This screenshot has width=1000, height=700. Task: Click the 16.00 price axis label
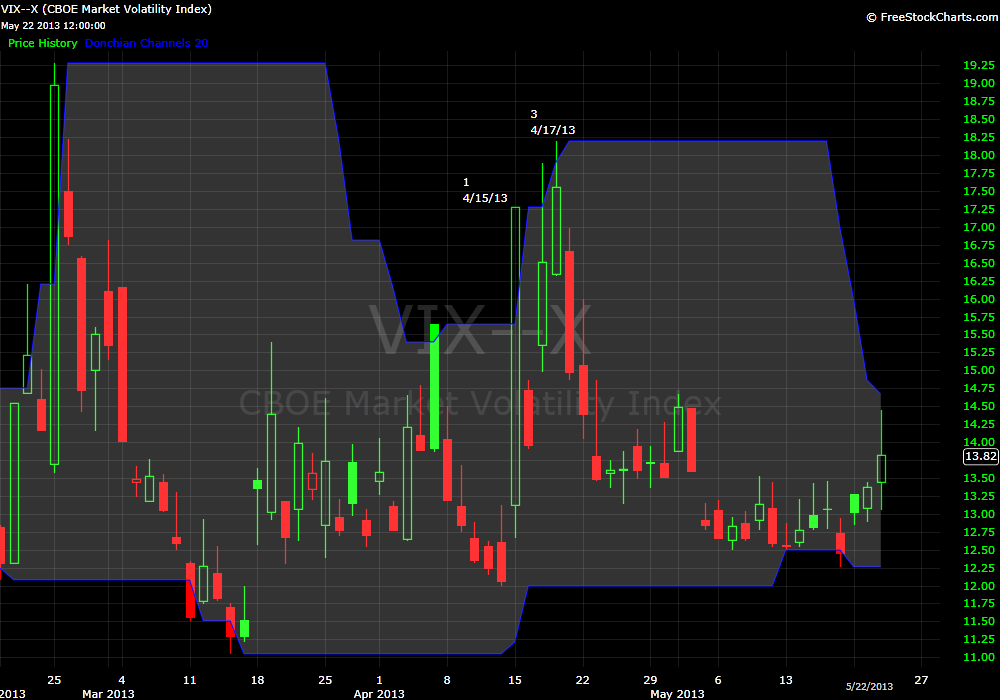[977, 299]
